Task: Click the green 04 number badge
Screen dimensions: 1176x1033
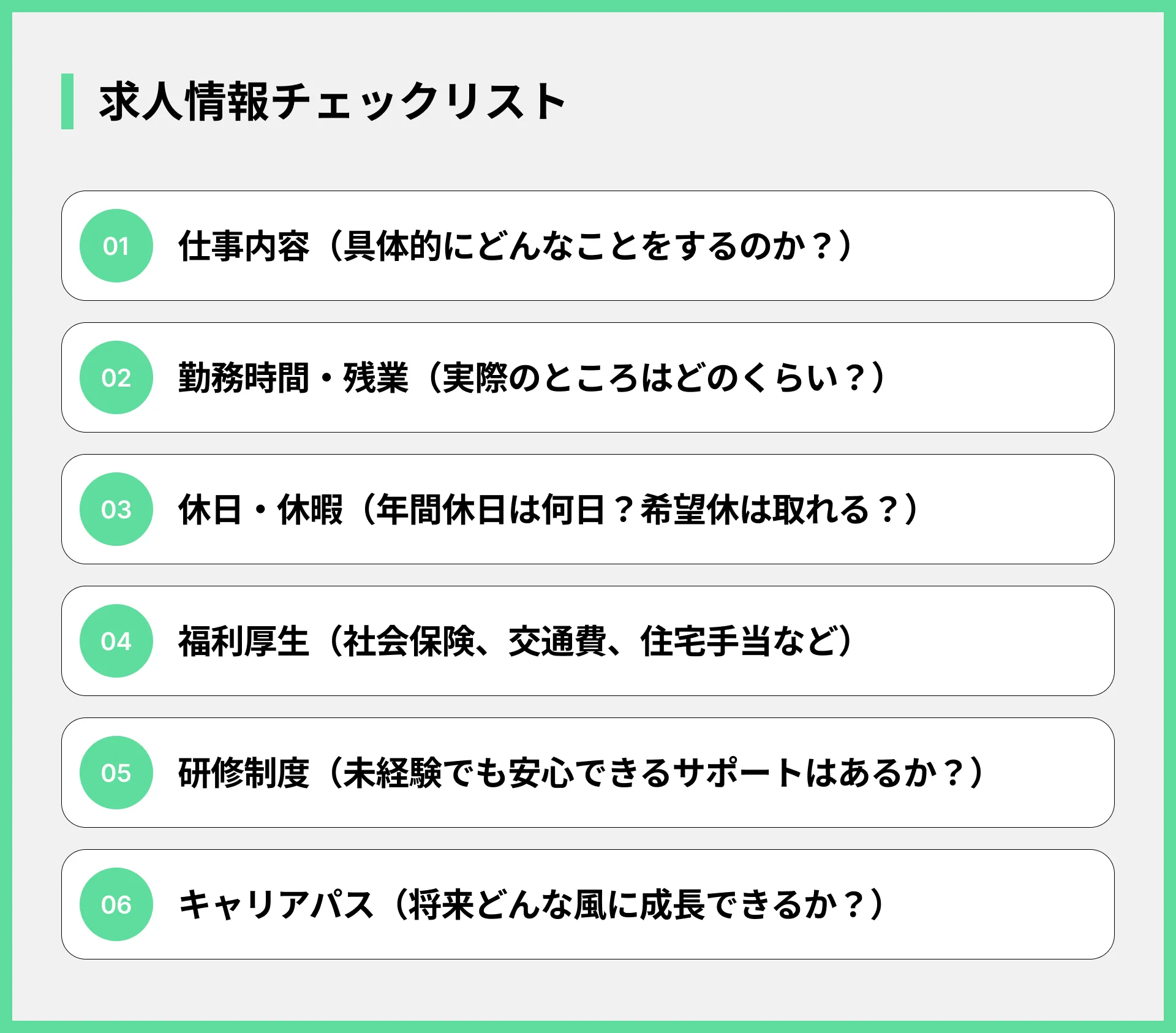Action: (x=116, y=641)
